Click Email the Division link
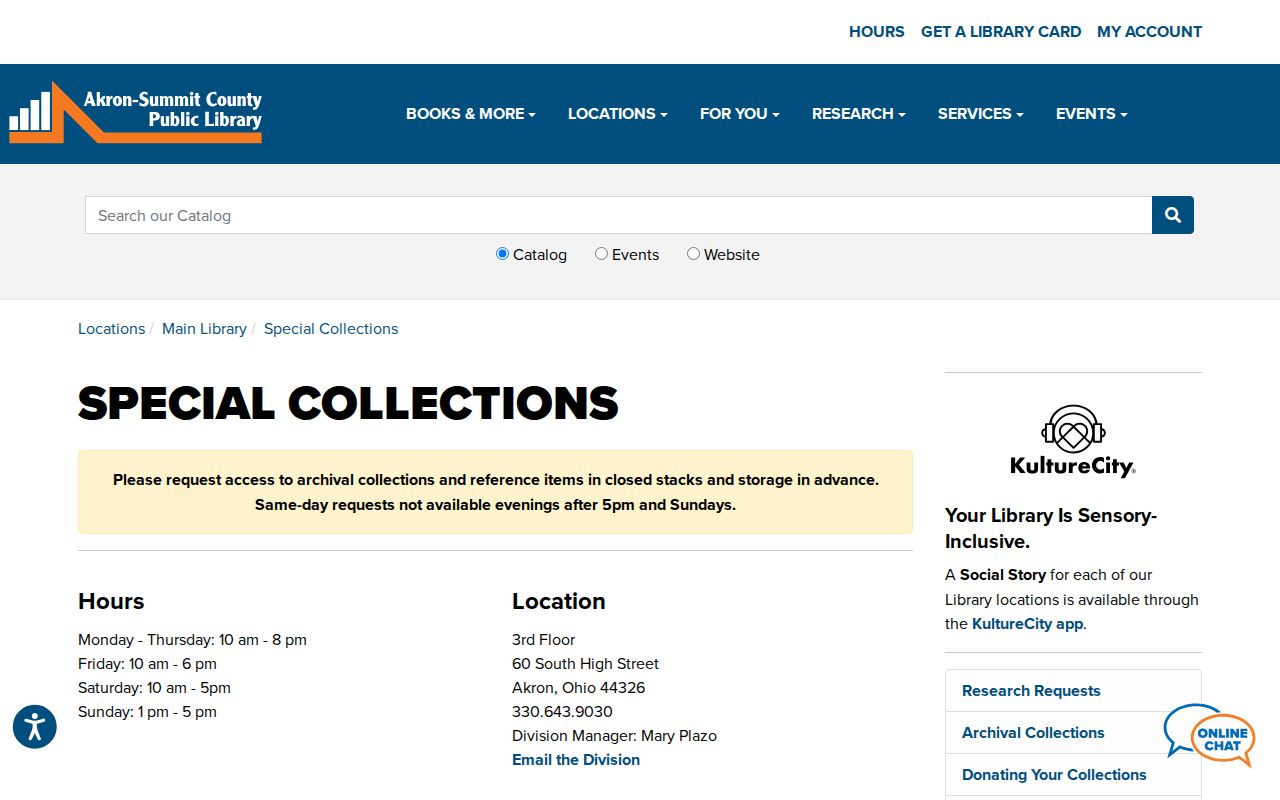 (576, 760)
